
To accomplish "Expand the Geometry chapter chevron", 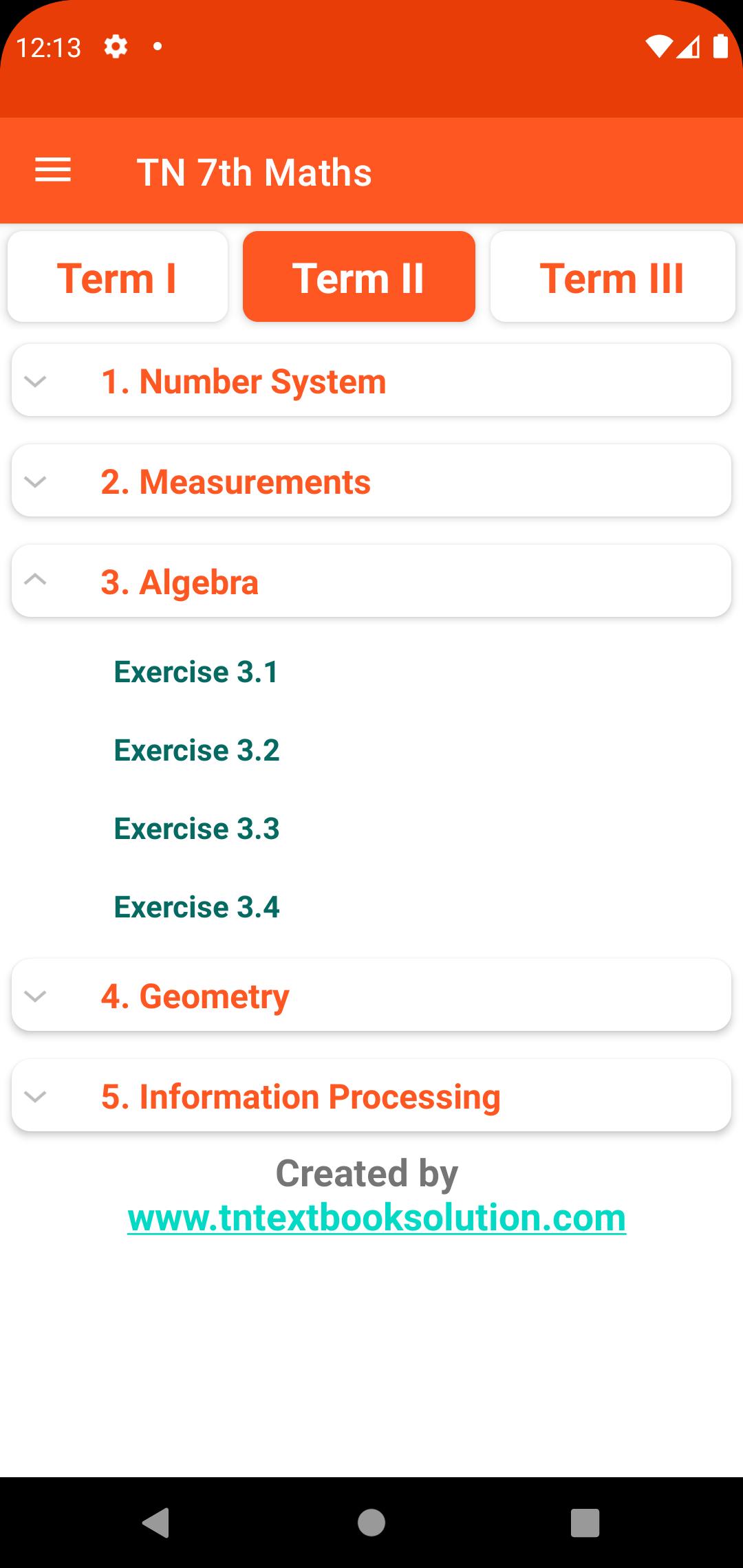I will coord(35,996).
